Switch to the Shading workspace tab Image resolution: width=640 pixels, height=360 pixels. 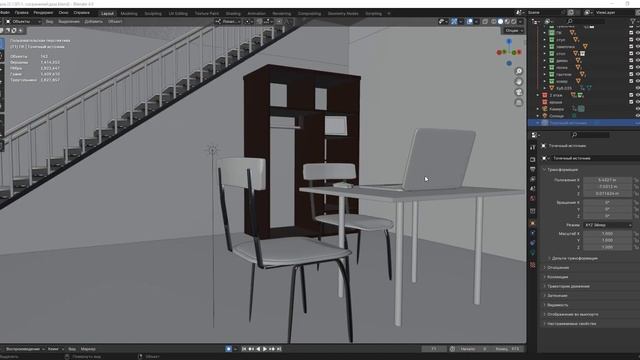pos(233,13)
